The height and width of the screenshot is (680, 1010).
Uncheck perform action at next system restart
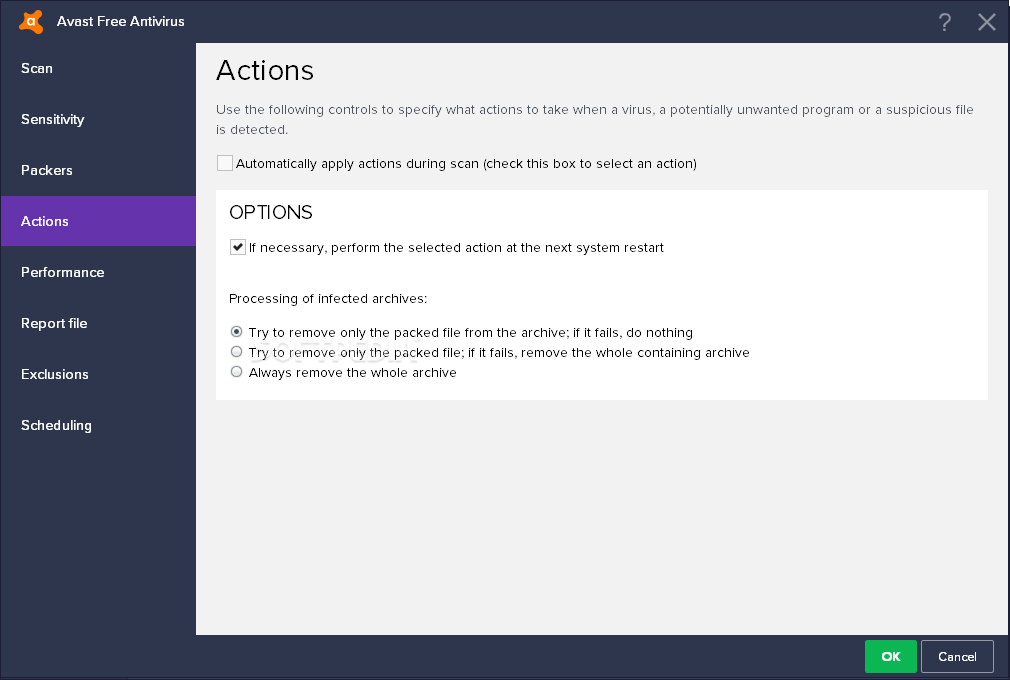point(238,247)
